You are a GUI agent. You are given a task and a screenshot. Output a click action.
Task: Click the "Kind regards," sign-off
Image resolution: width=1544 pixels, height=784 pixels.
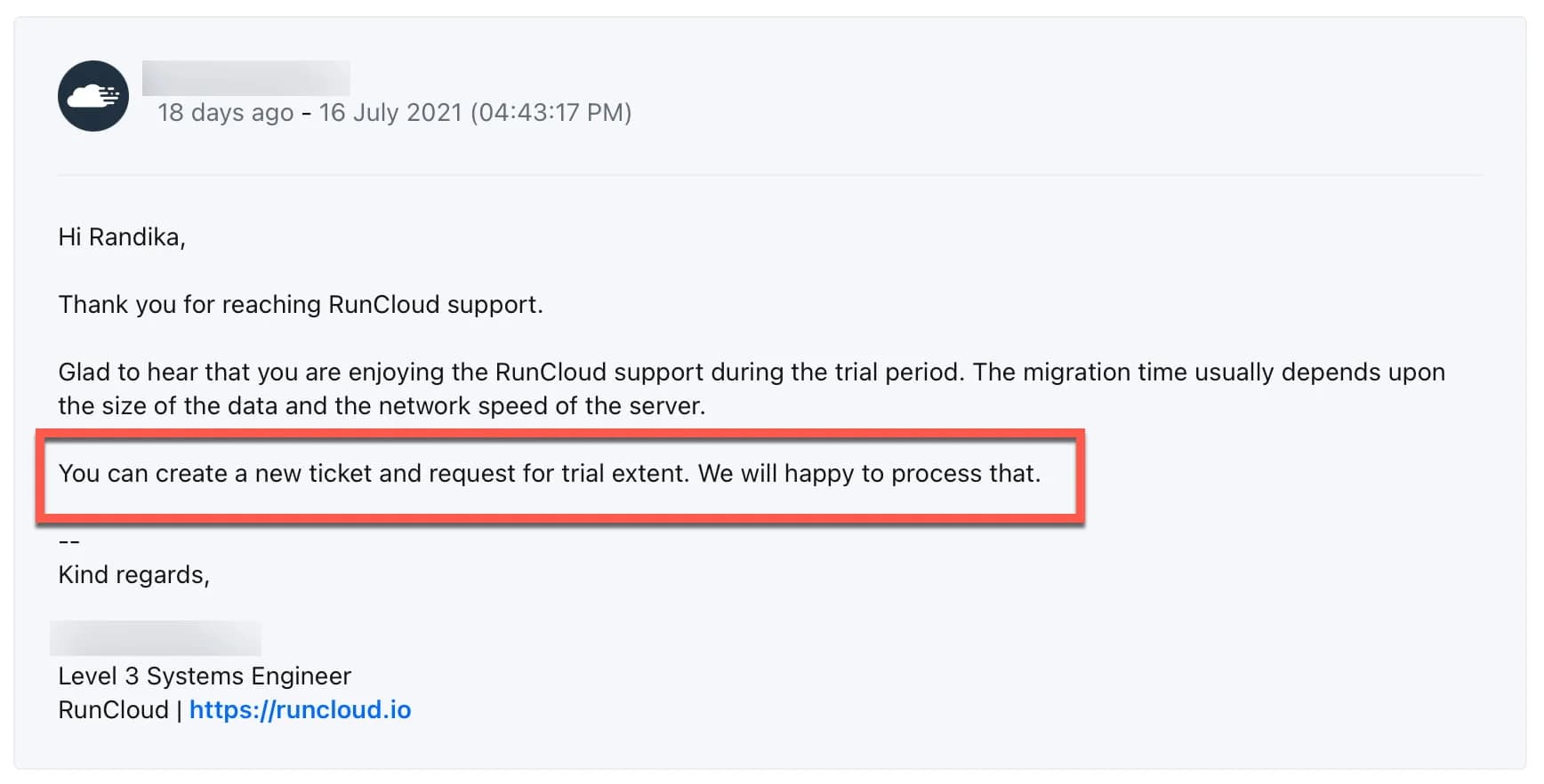click(133, 575)
